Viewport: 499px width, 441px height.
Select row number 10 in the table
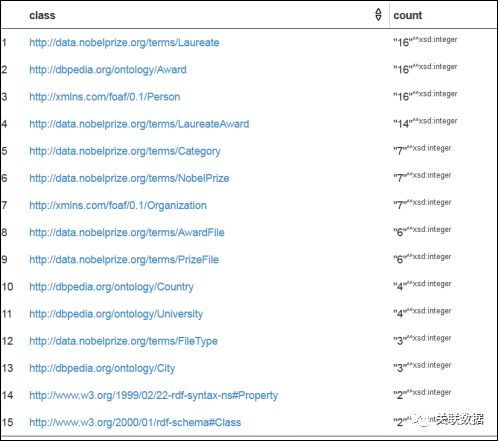click(7, 287)
